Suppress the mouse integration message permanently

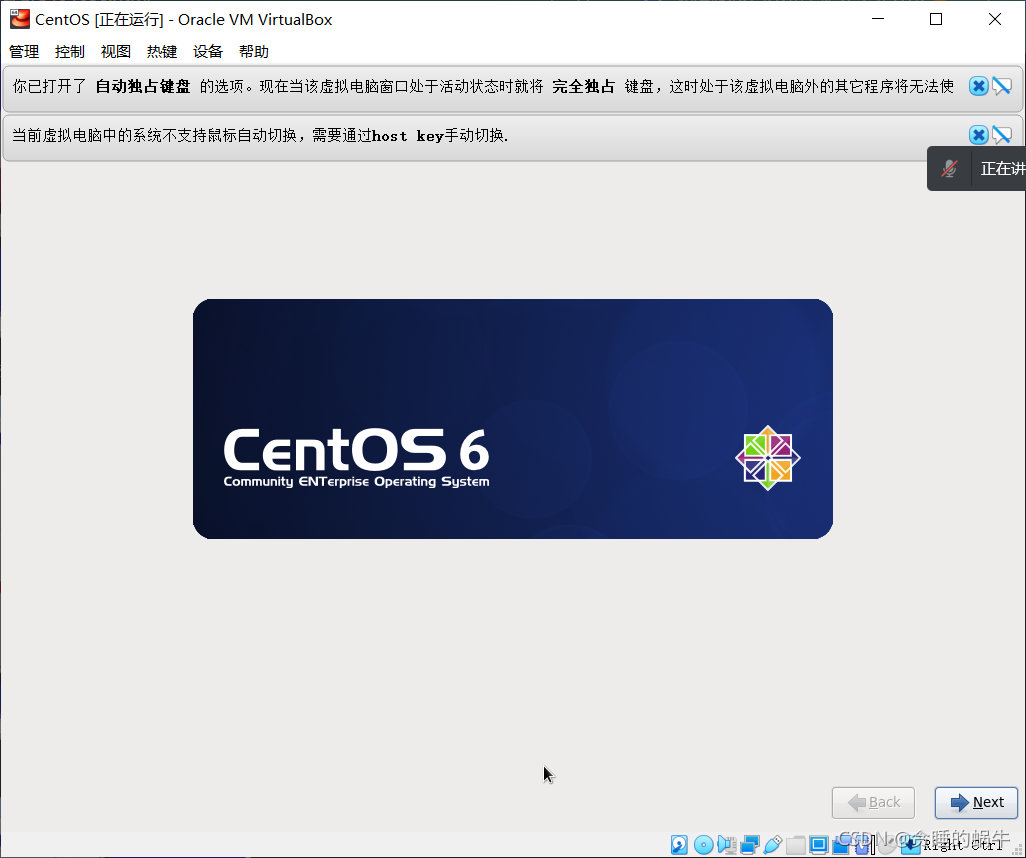click(x=1002, y=135)
